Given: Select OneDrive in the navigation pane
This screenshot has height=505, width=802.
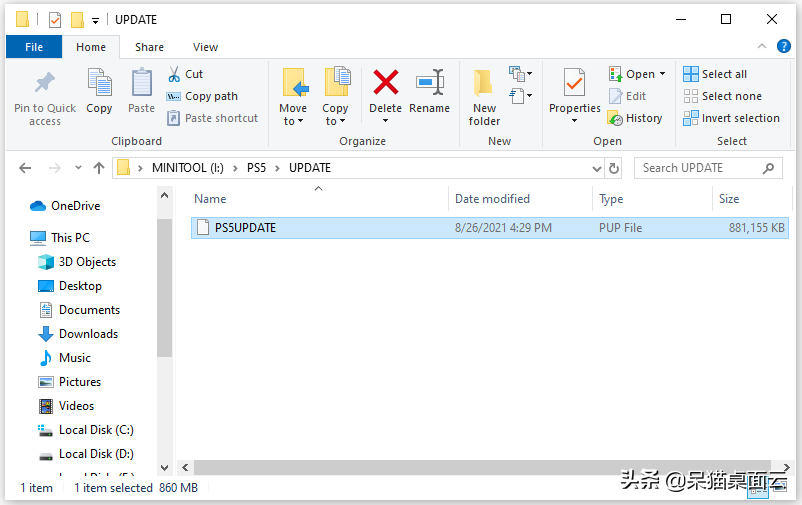Looking at the screenshot, I should tap(65, 206).
